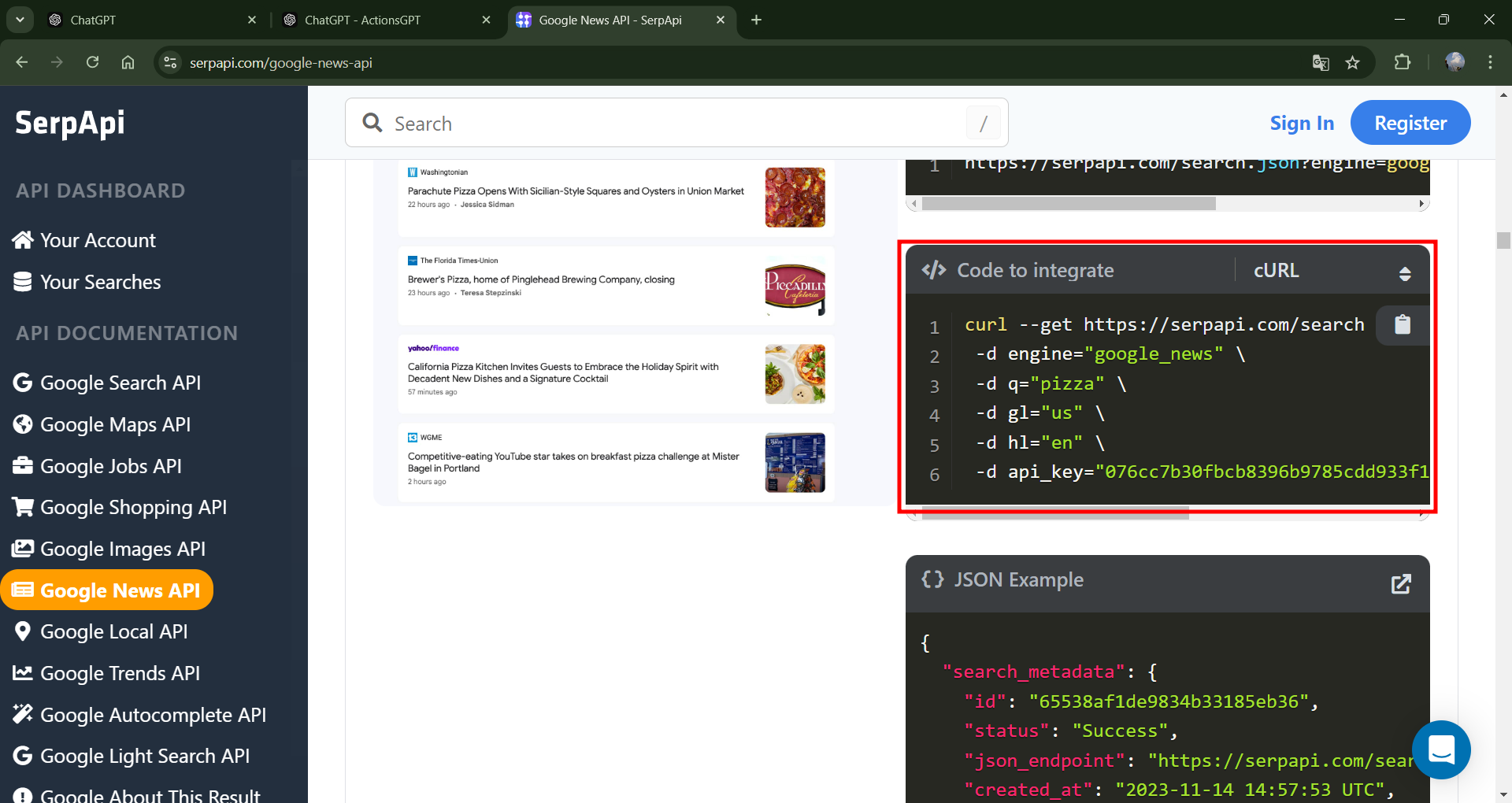The image size is (1512, 803).
Task: Click the slash shortcut key badge
Action: pyautogui.click(x=984, y=123)
